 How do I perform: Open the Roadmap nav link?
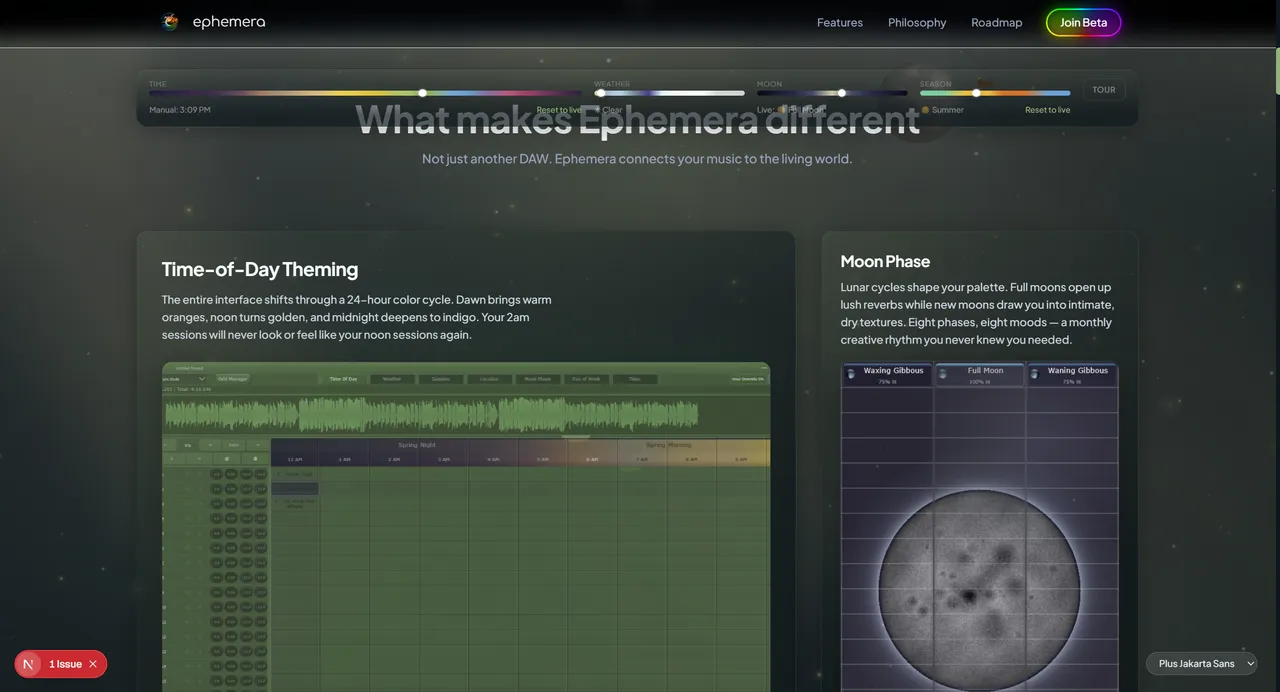[996, 22]
